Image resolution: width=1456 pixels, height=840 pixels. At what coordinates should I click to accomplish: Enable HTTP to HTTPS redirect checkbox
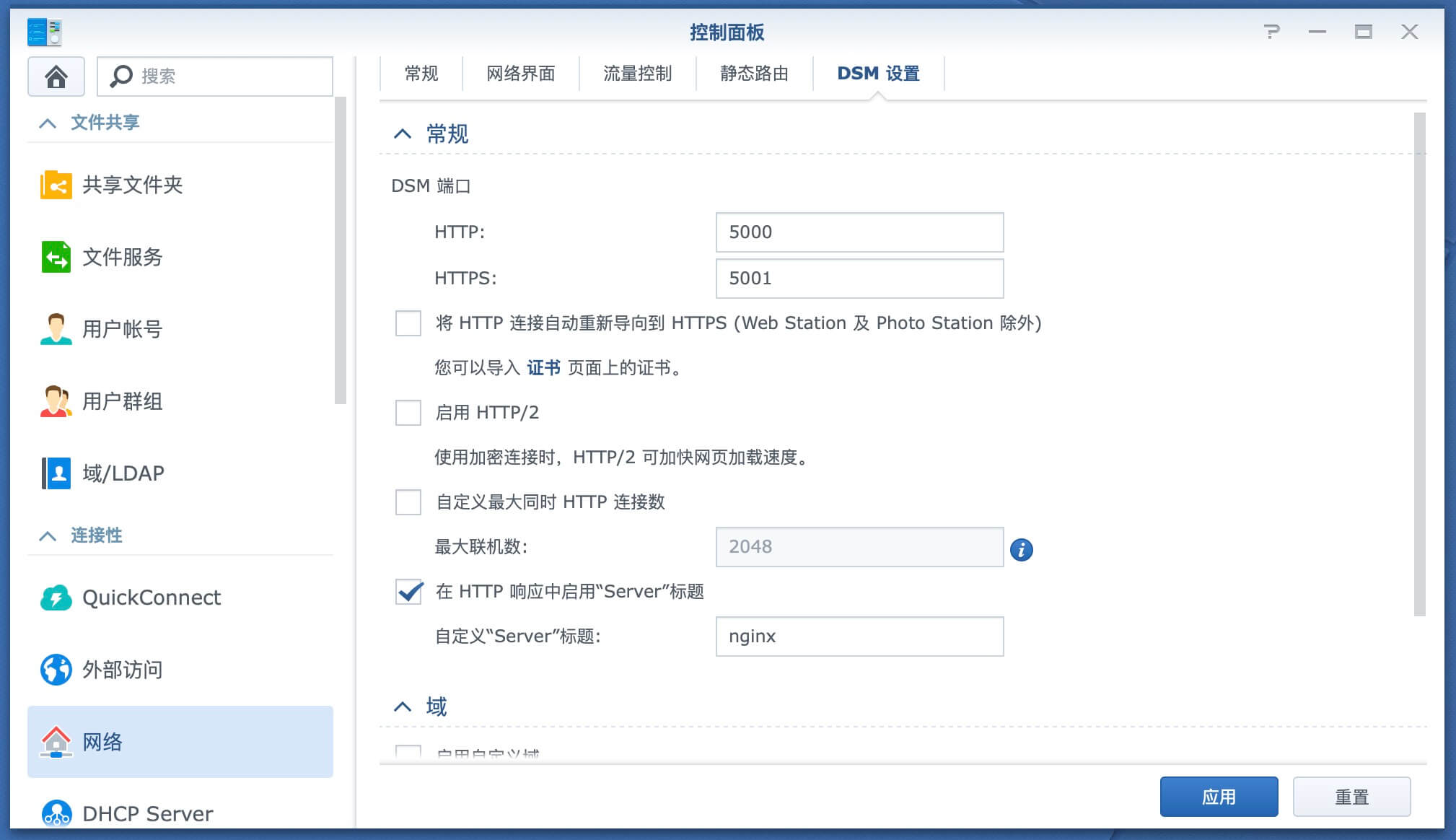click(408, 323)
